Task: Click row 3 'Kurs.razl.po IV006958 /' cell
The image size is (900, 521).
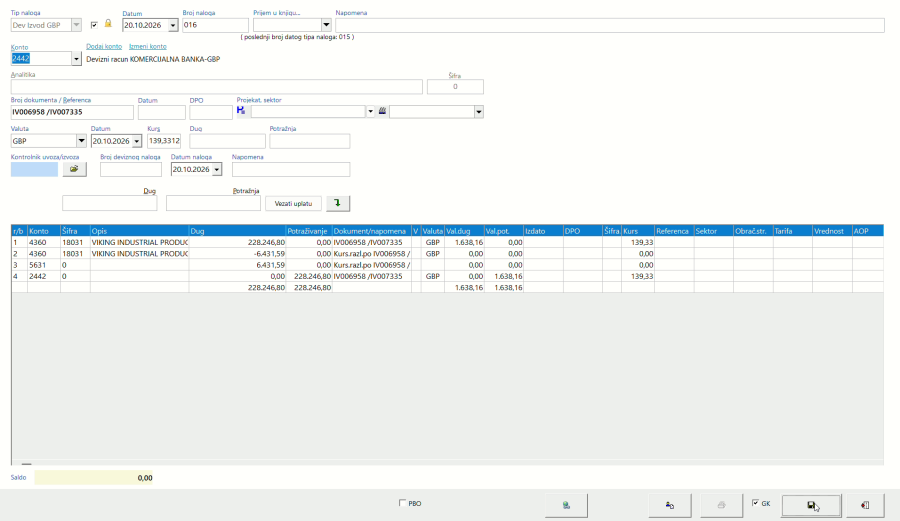Action: pyautogui.click(x=371, y=265)
